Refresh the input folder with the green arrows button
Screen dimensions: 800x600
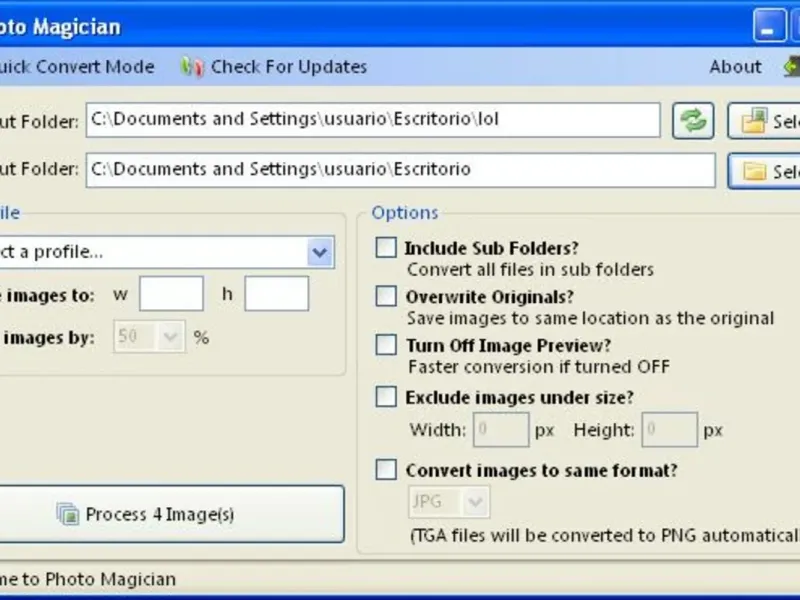pos(693,120)
